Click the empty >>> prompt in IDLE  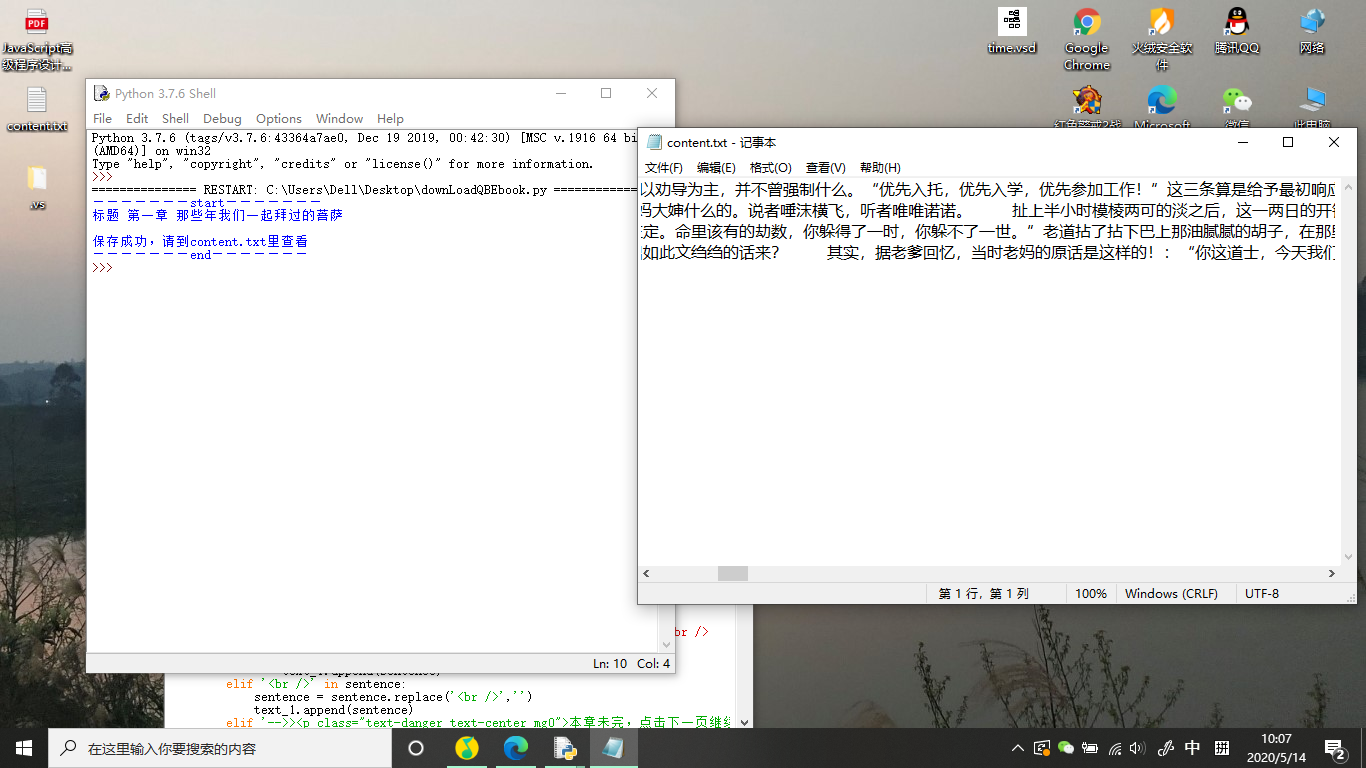click(103, 268)
